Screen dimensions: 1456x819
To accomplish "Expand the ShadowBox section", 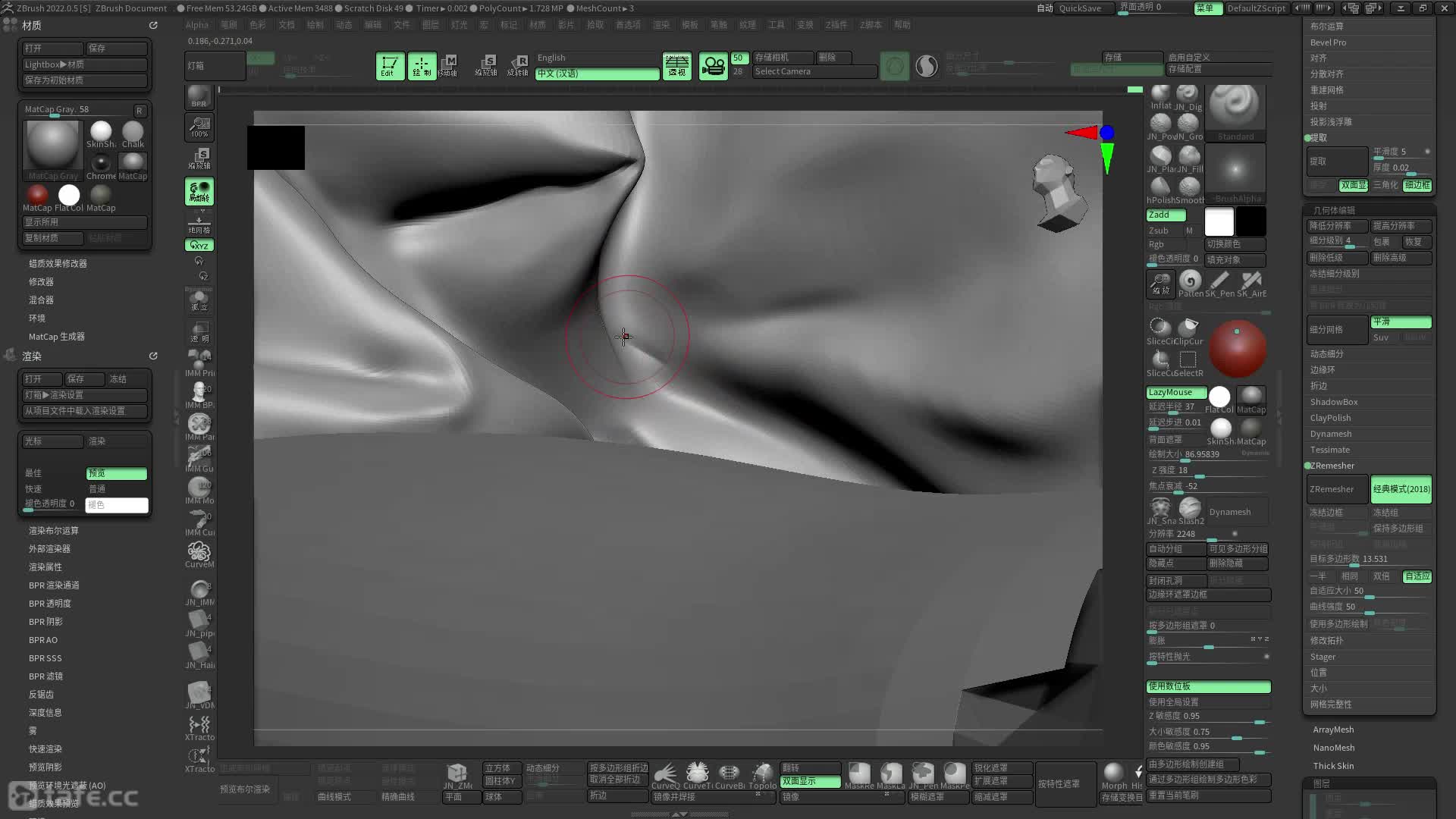I will pos(1334,402).
